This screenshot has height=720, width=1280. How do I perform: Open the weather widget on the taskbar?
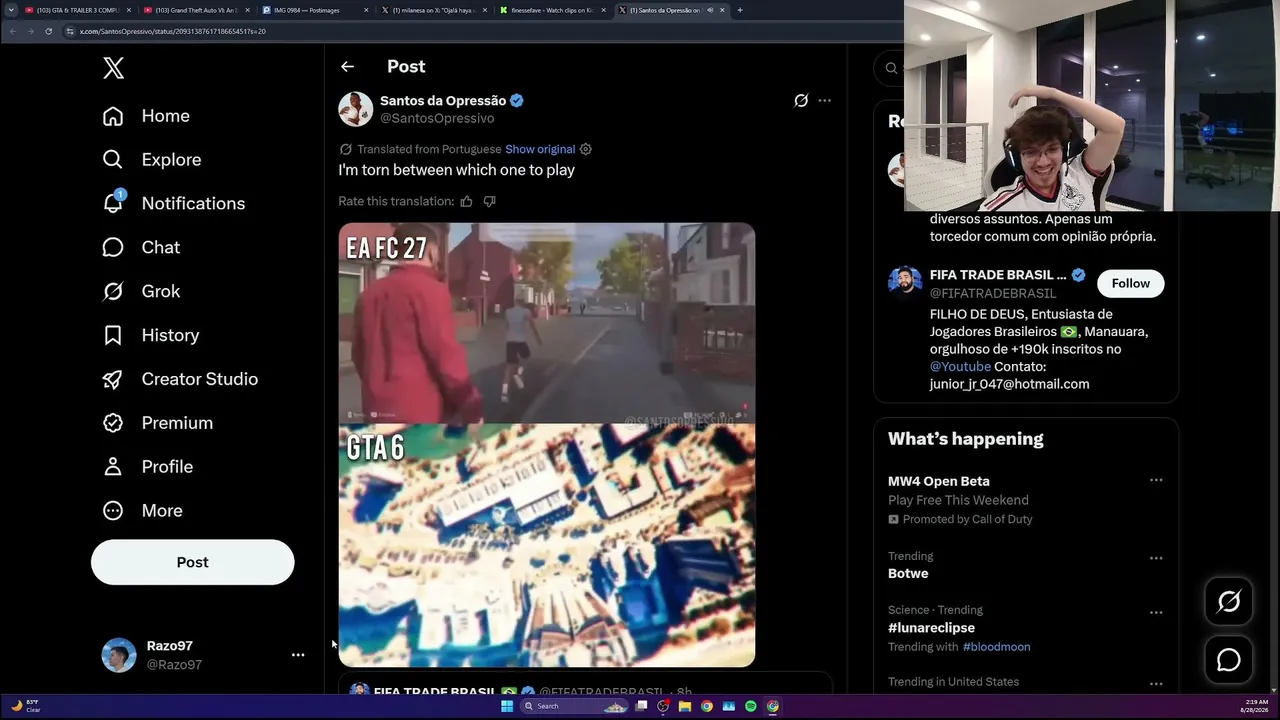(x=26, y=706)
